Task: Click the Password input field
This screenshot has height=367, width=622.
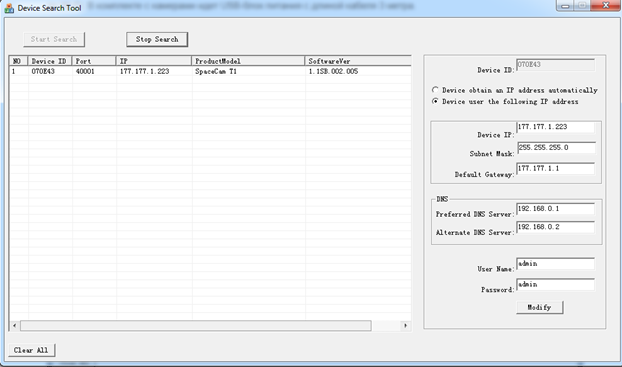Action: [556, 284]
